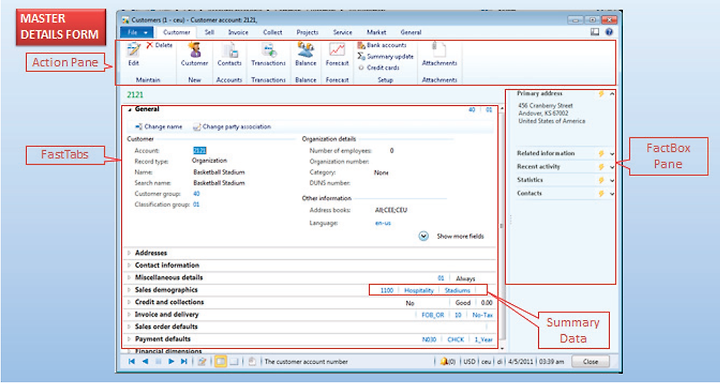This screenshot has height=383, width=720.
Task: Open the Balance icon
Action: click(305, 49)
